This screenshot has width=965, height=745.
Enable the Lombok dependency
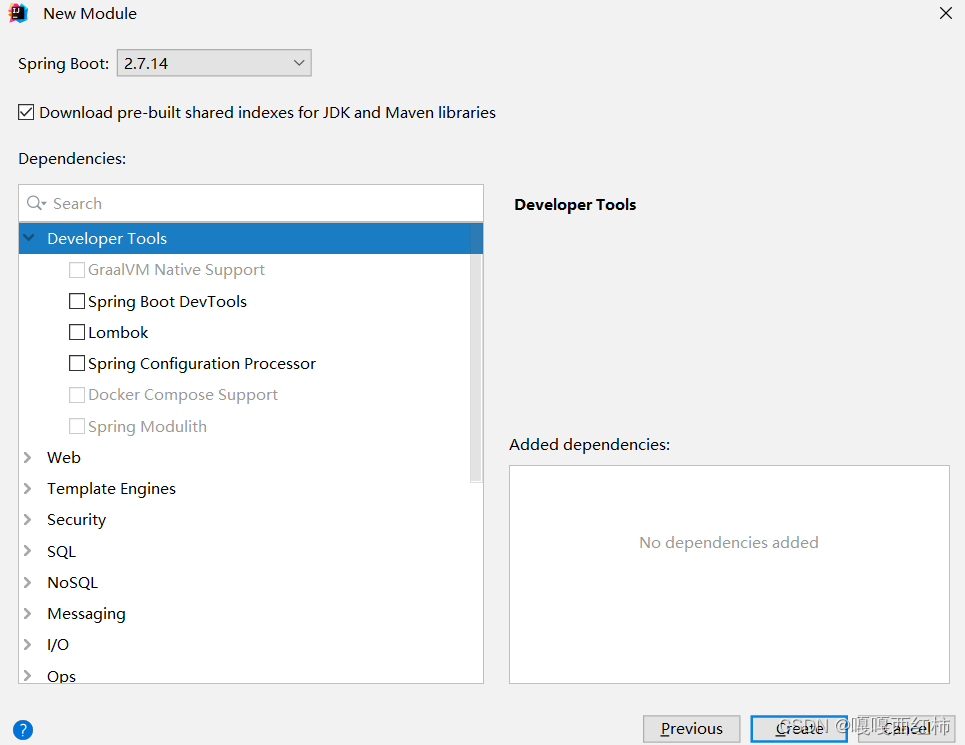(77, 332)
